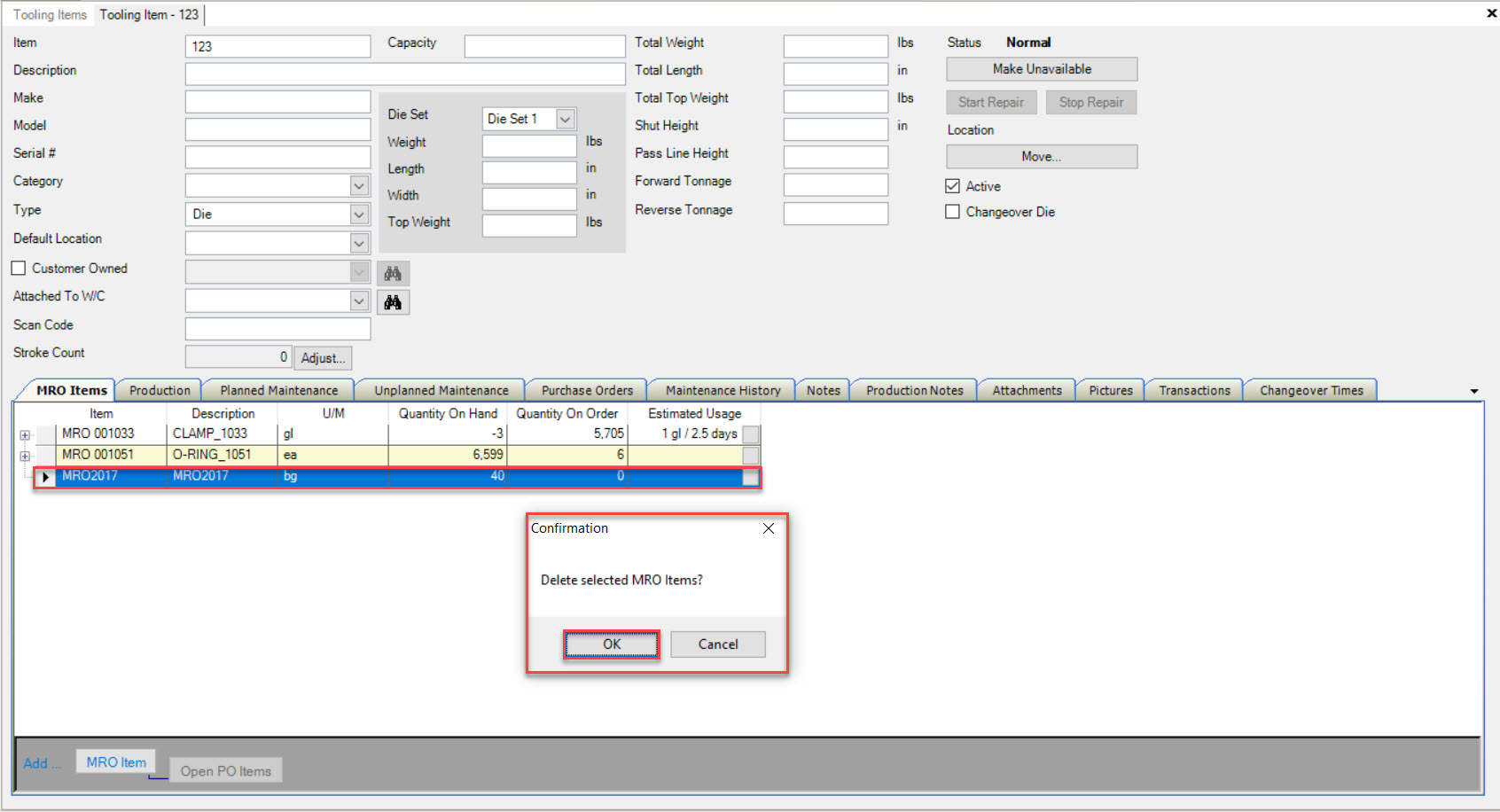Click the Model input field
Screen dimensions: 1500x812
(277, 129)
